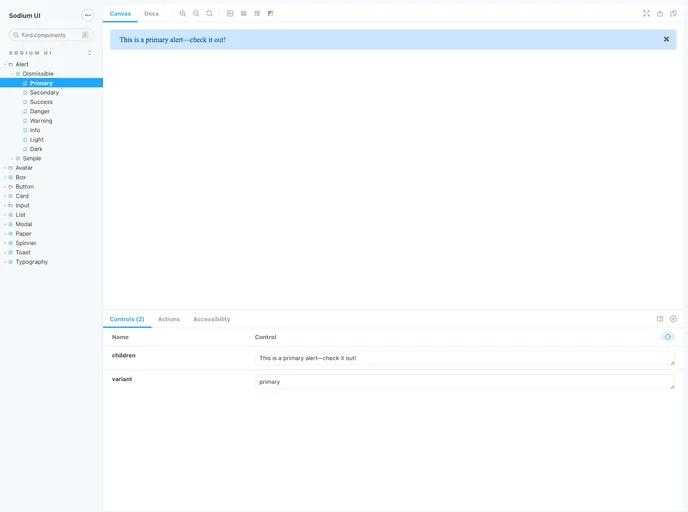This screenshot has height=512, width=688.
Task: Open the viewport size toolbar icon
Action: pos(257,14)
